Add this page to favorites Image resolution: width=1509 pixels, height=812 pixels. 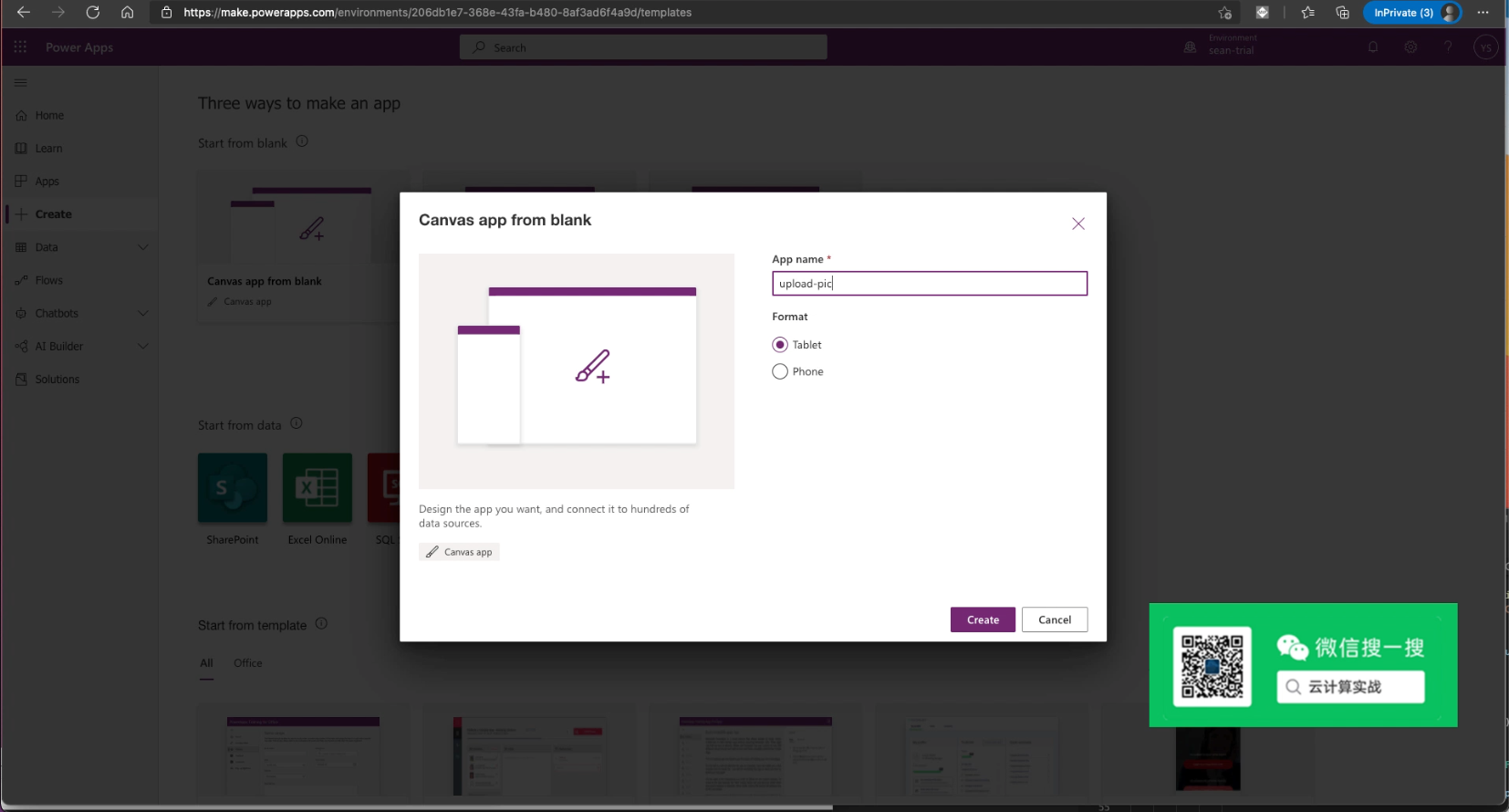coord(1224,13)
